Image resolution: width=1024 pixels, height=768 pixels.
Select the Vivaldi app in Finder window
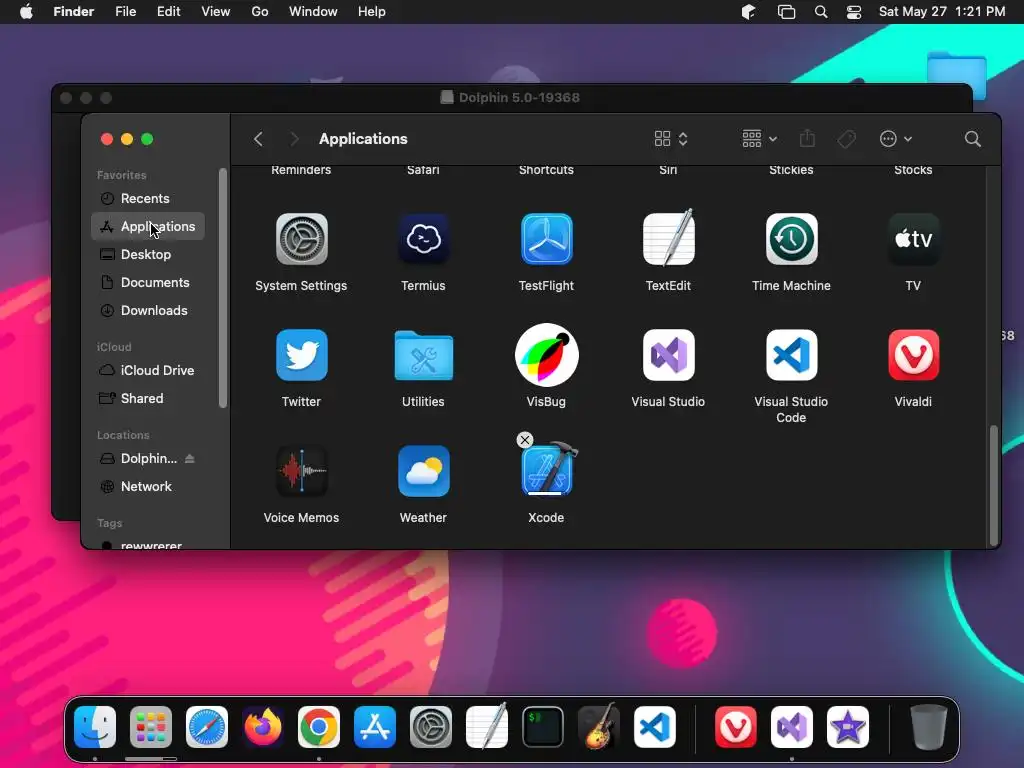click(x=913, y=355)
